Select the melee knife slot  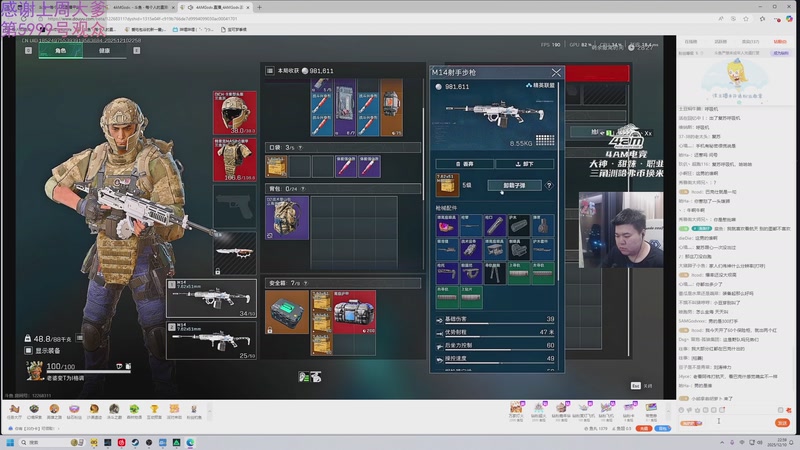click(235, 253)
